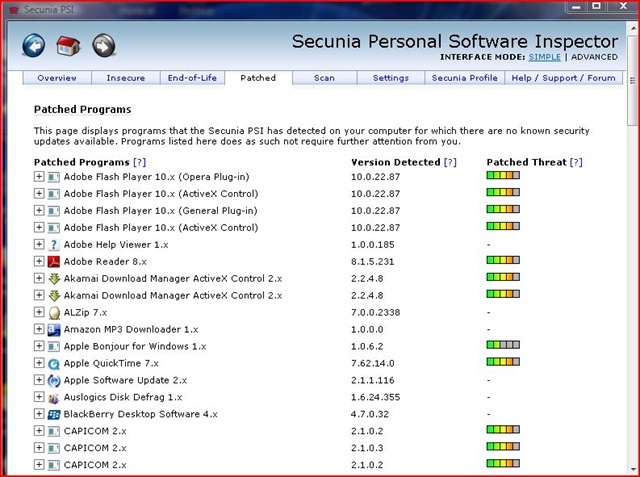640x477 pixels.
Task: Expand the CAPICOM 2.x version 2.1.0.3 row
Action: pos(39,447)
